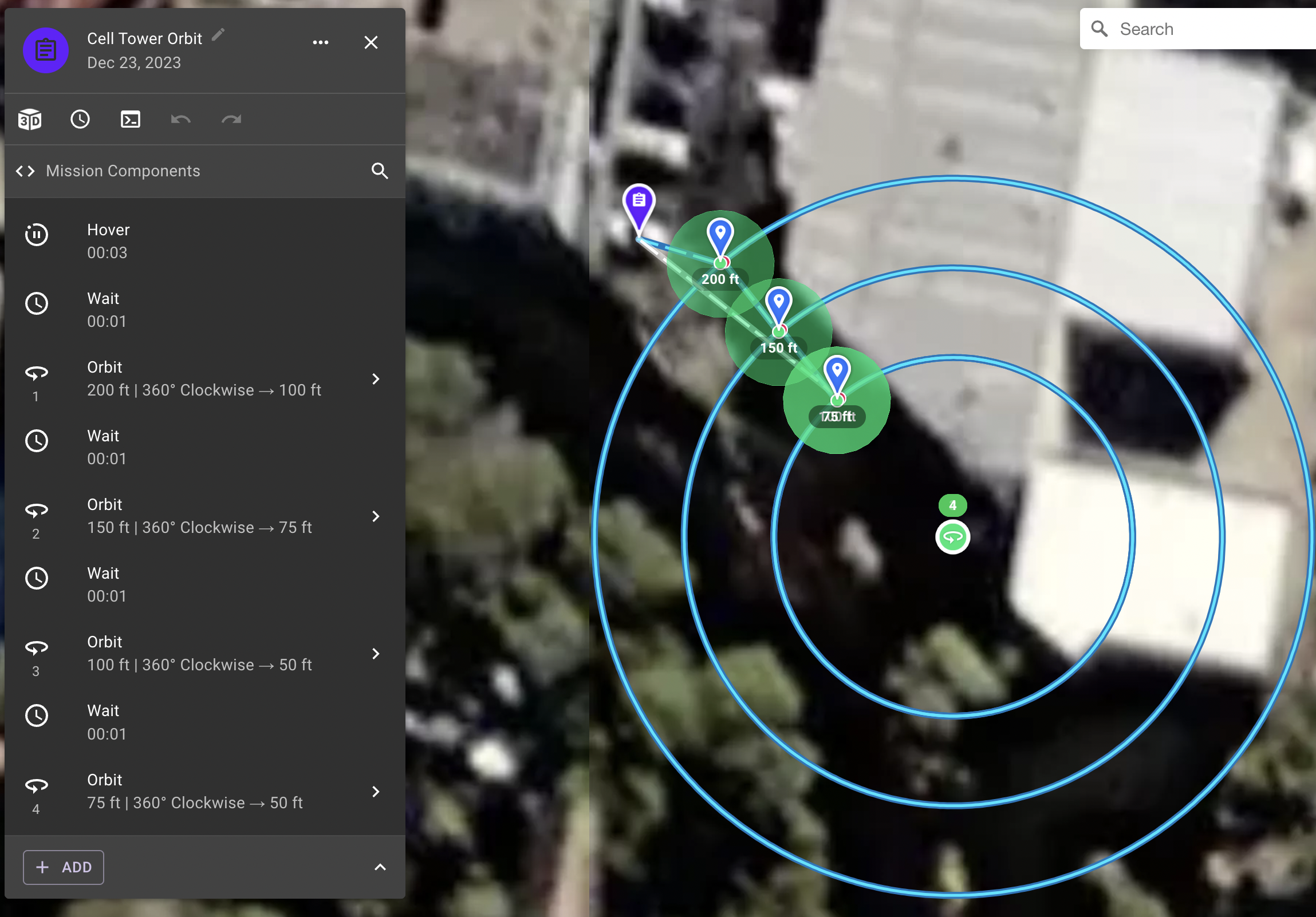Click the 150 ft altitude label
Viewport: 1316px width, 917px height.
(x=778, y=347)
